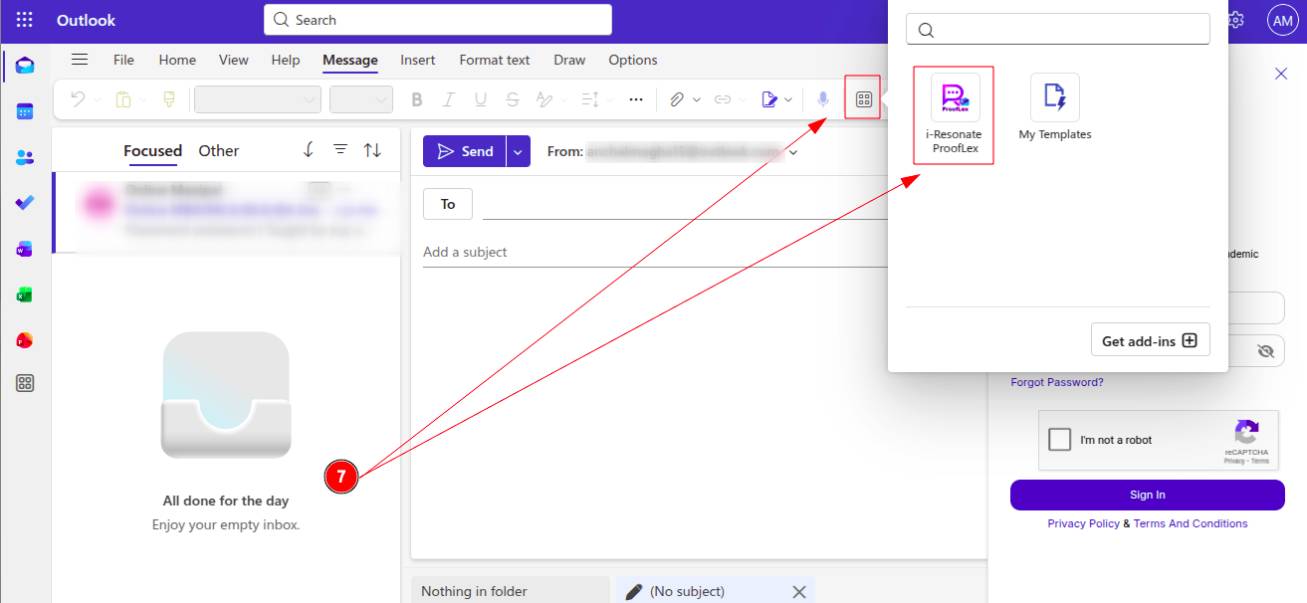Check the I'm not a robot box

tap(1059, 440)
